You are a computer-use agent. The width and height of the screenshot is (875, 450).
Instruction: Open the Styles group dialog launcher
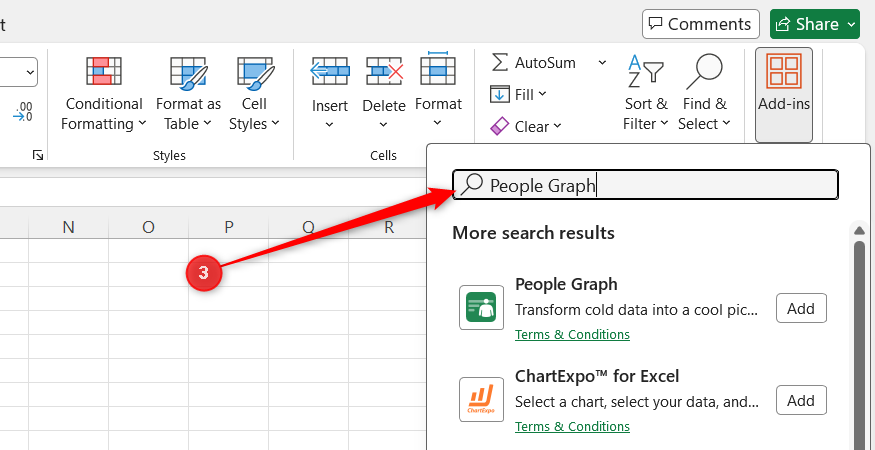pyautogui.click(x=37, y=155)
